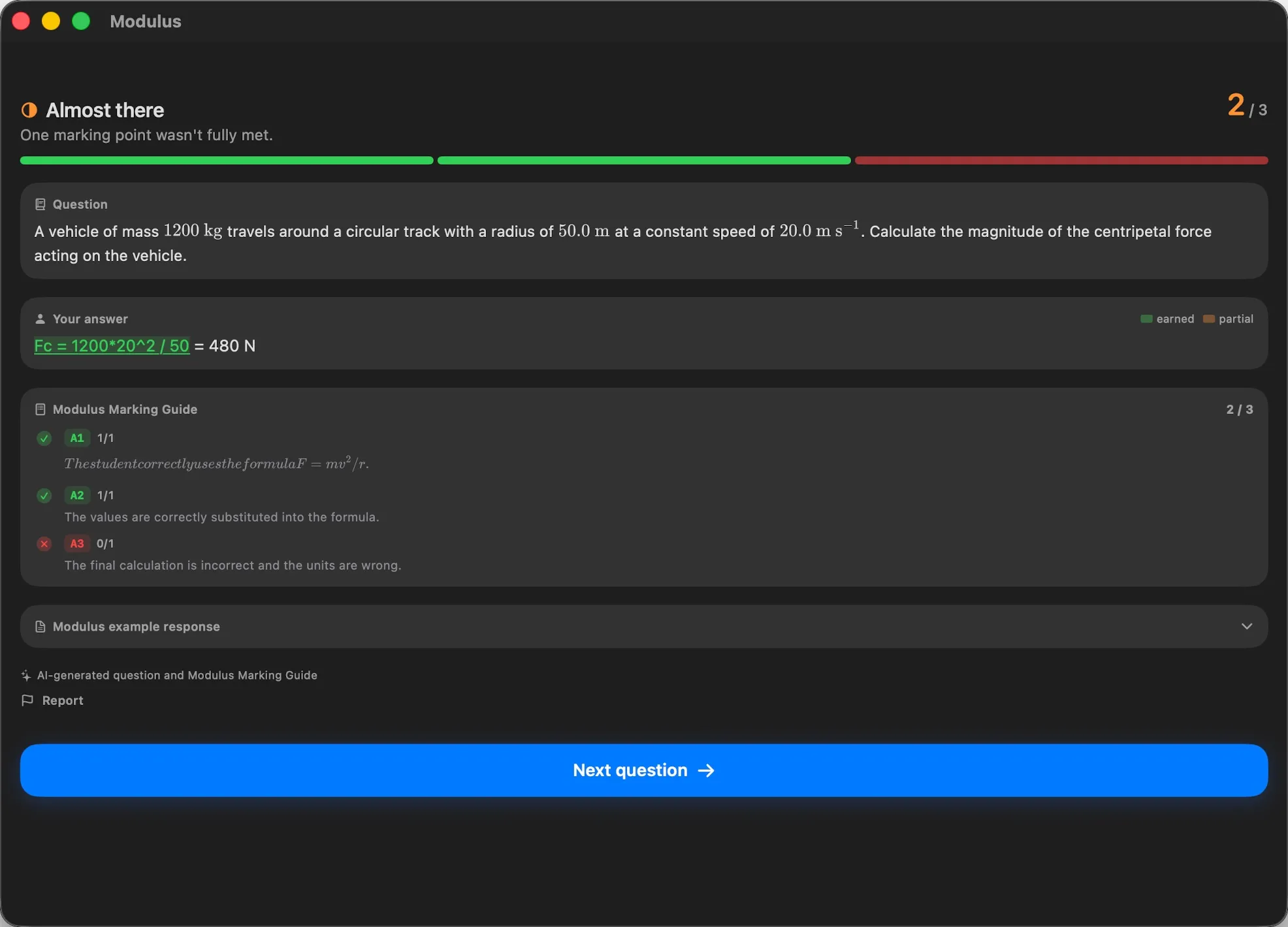Click the orange partial legend swatch
The image size is (1288, 927).
coord(1208,319)
